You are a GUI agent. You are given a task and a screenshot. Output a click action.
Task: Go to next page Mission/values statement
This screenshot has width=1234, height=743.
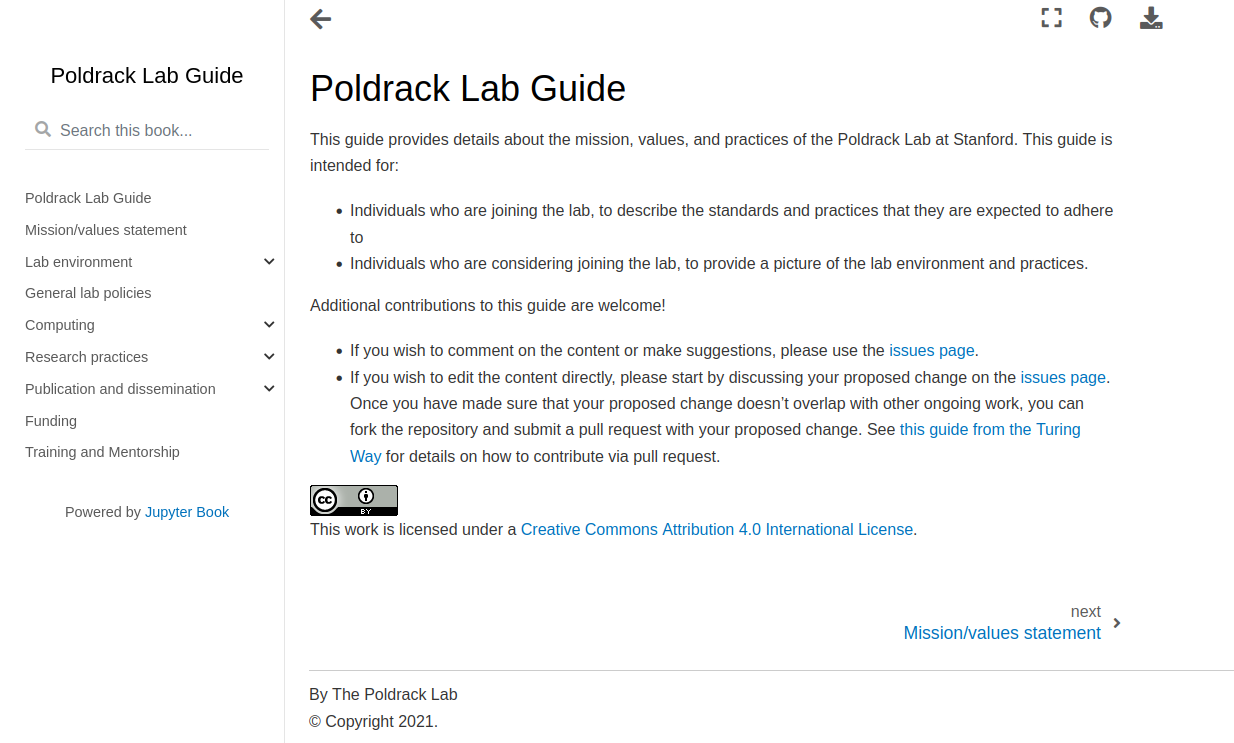tap(1001, 633)
